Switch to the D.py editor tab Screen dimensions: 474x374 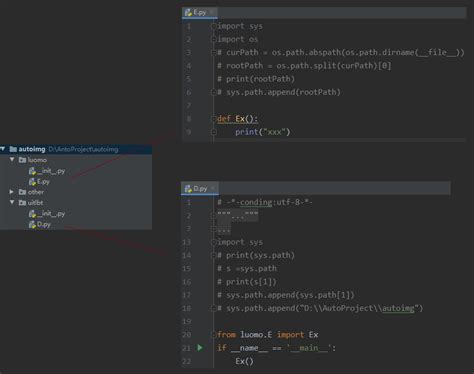point(200,189)
